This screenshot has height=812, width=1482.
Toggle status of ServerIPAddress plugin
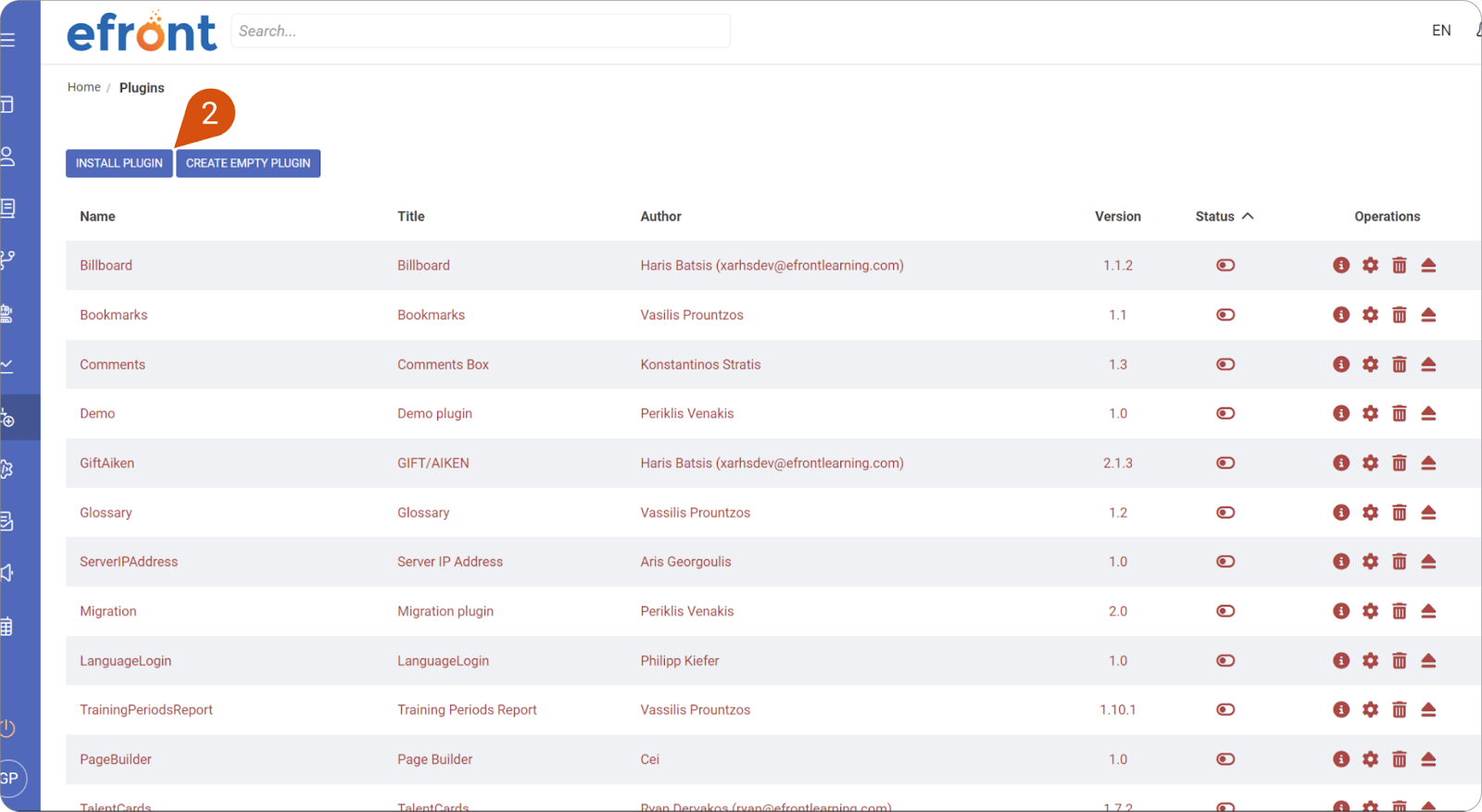[1225, 561]
